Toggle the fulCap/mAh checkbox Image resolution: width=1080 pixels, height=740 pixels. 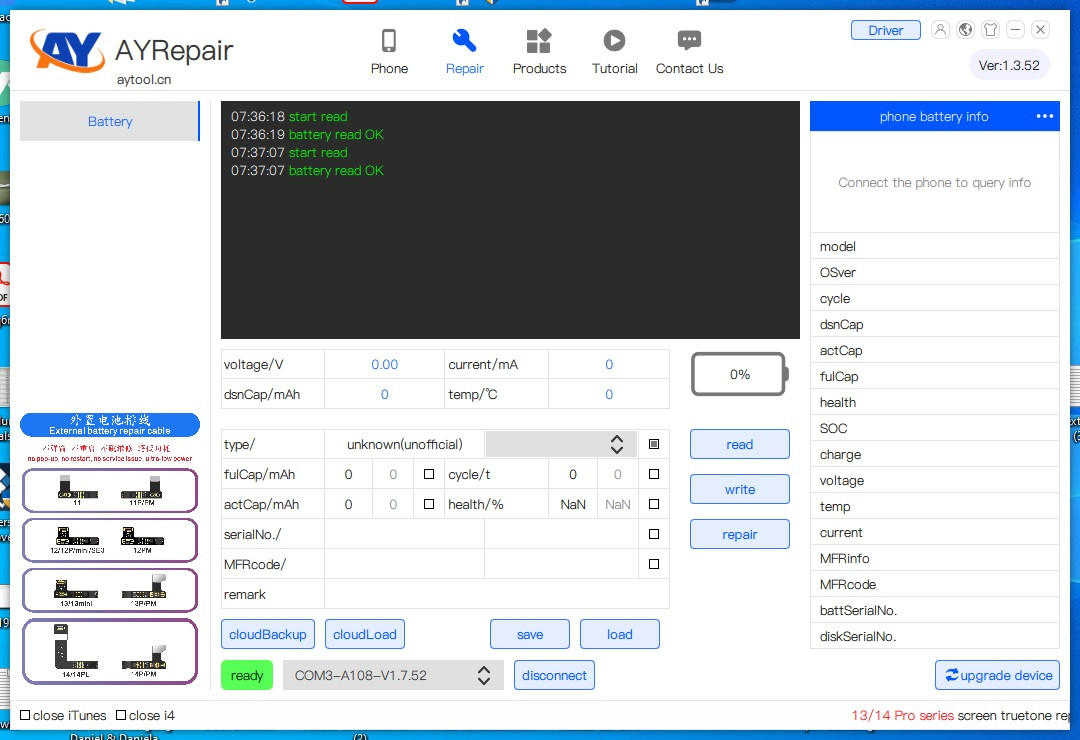click(x=428, y=474)
